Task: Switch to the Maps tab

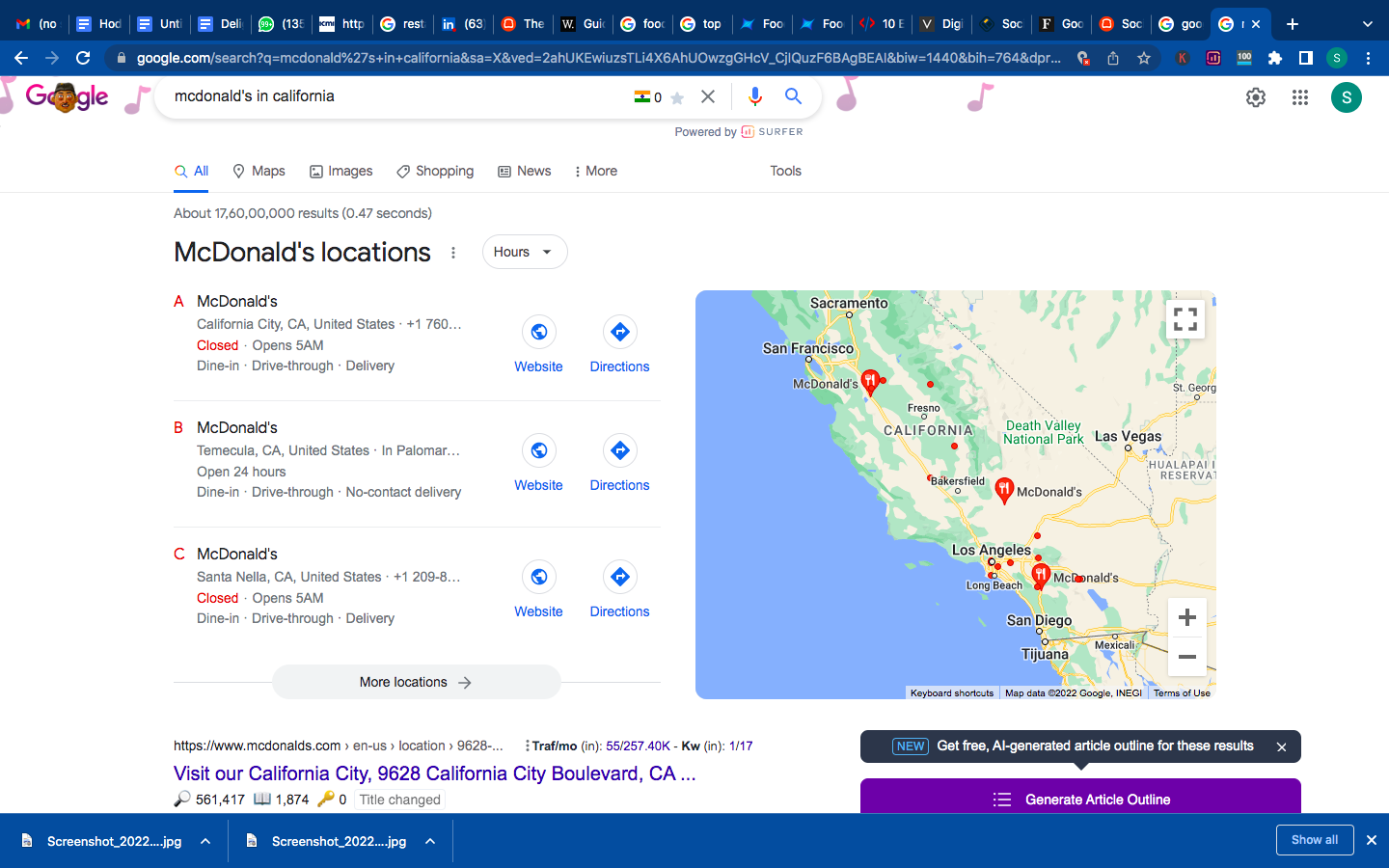Action: (x=259, y=171)
